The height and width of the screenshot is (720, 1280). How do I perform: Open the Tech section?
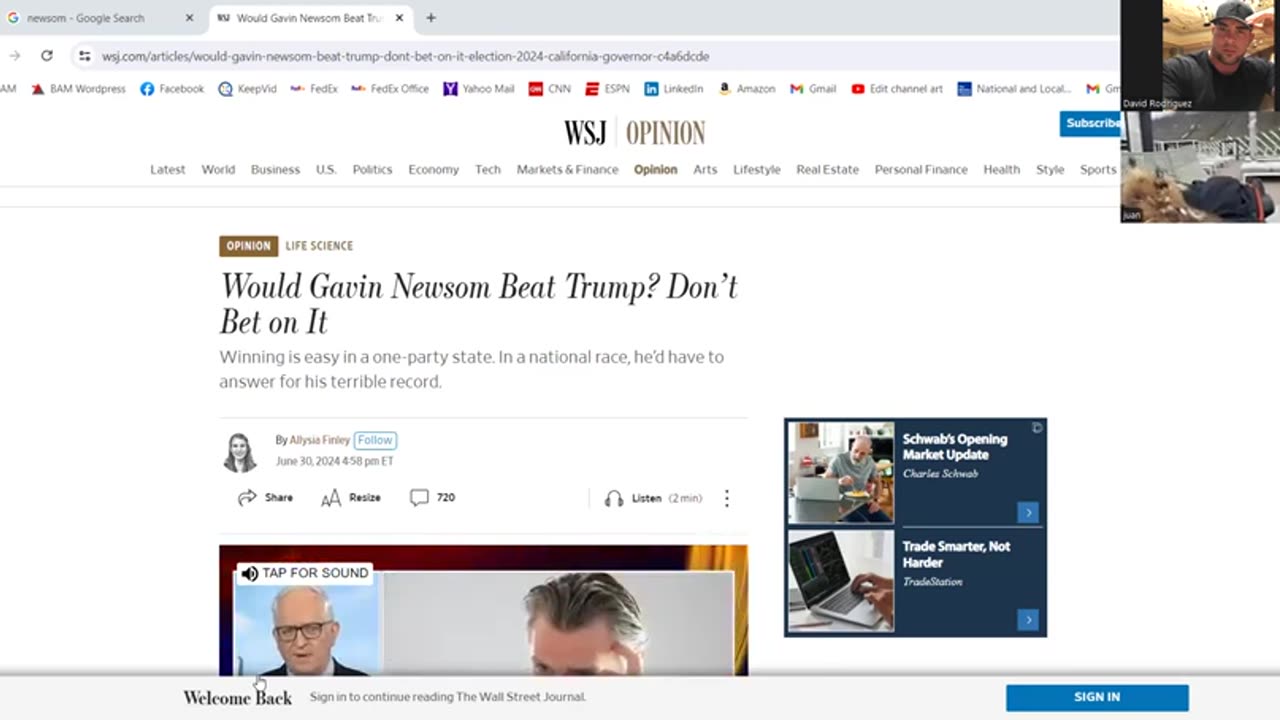click(x=488, y=169)
